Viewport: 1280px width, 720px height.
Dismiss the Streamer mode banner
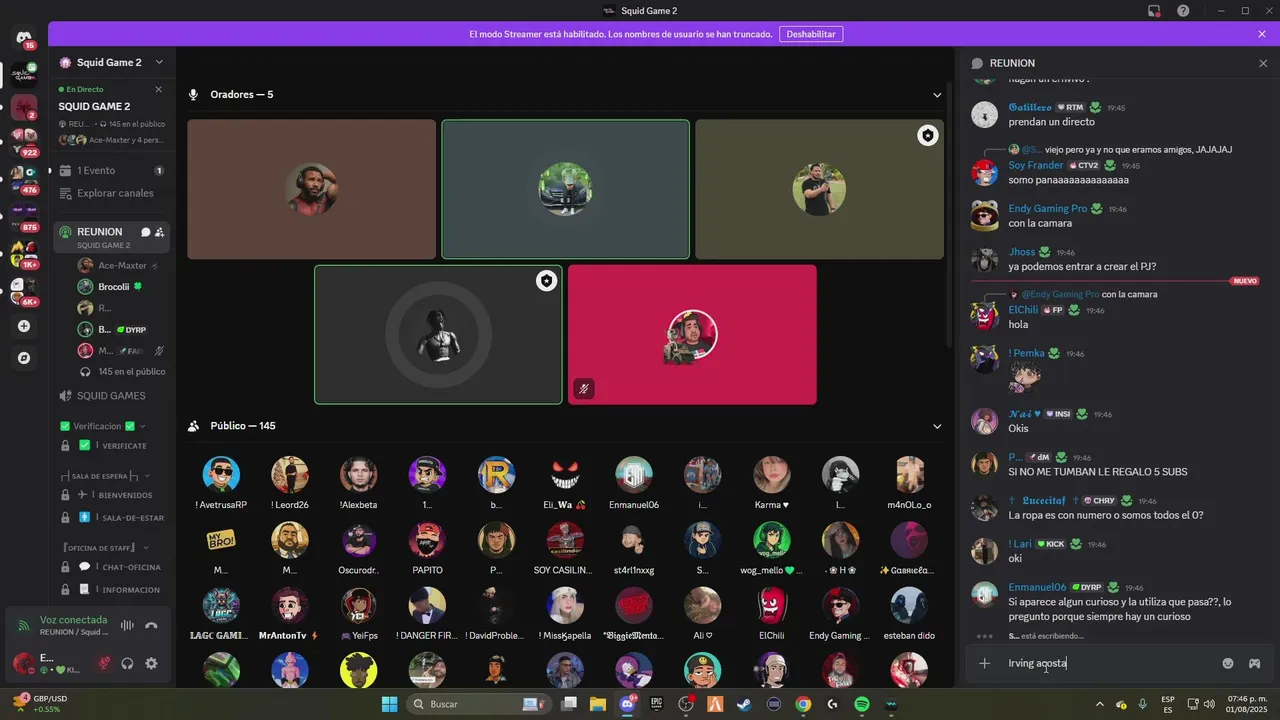(1262, 34)
